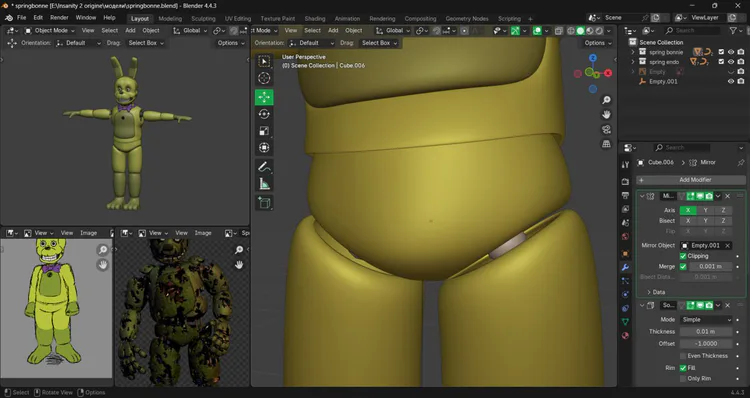Collapse the Solidify modifier panel
Screen dimensions: 750x398
pyautogui.click(x=642, y=305)
